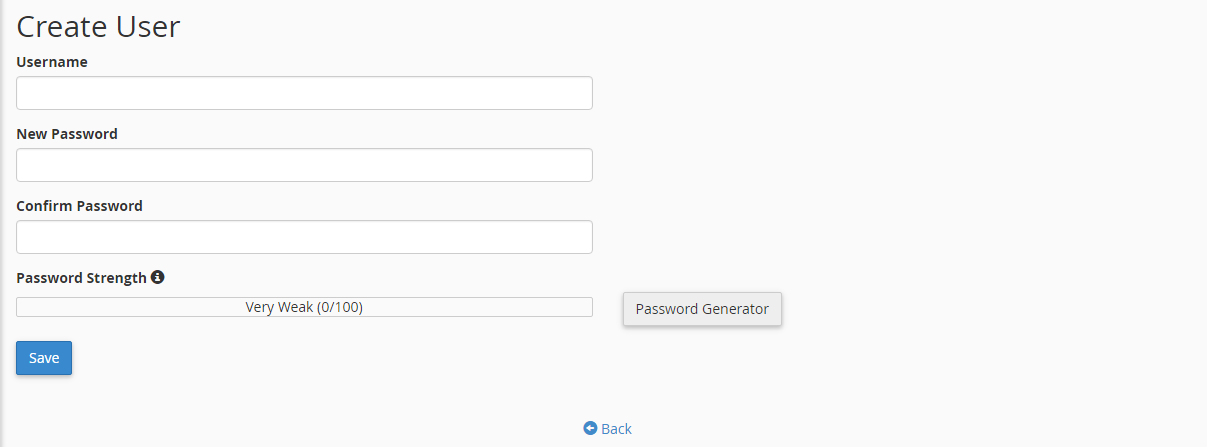
Task: Select the Very Weak (0/100) indicator text
Action: [x=304, y=307]
